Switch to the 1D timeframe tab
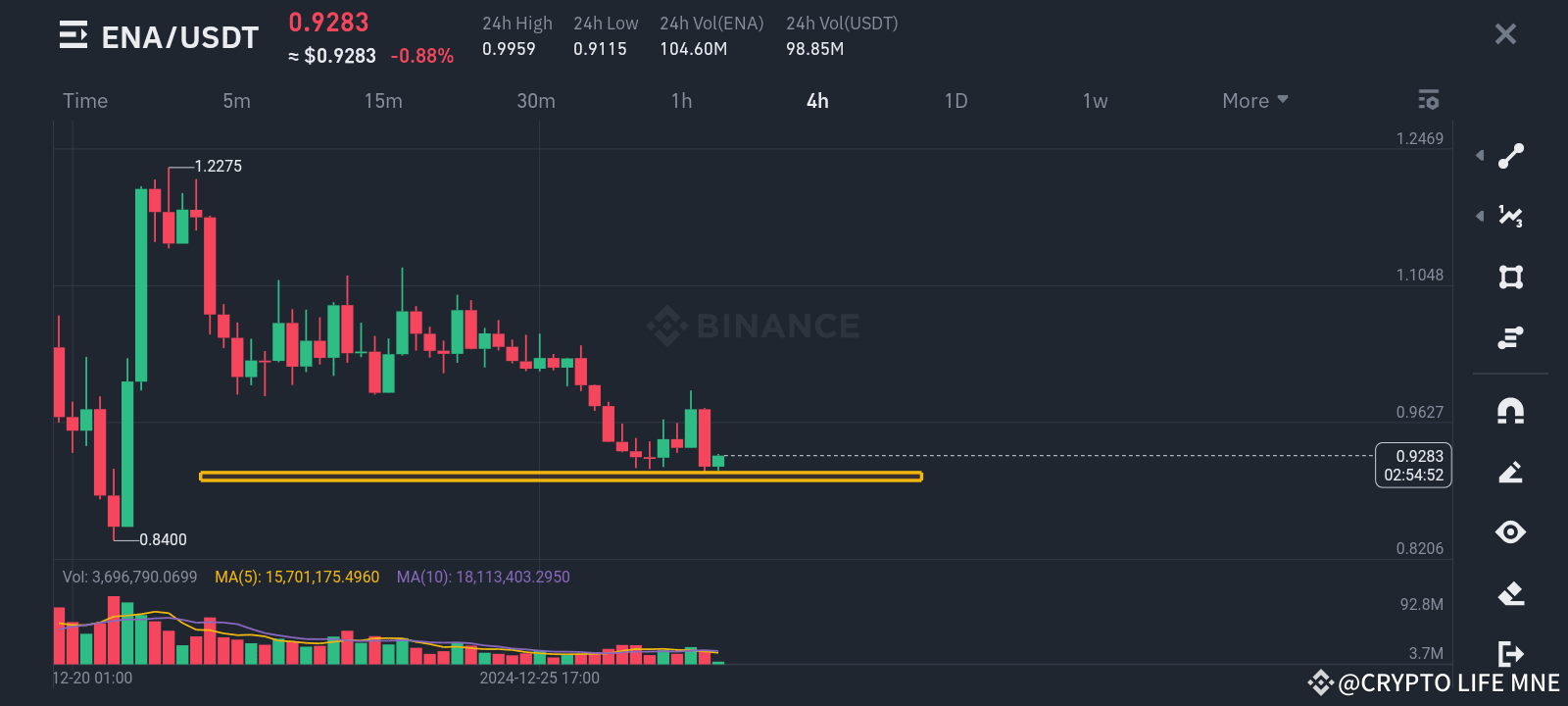Viewport: 1568px width, 706px height. click(x=955, y=100)
